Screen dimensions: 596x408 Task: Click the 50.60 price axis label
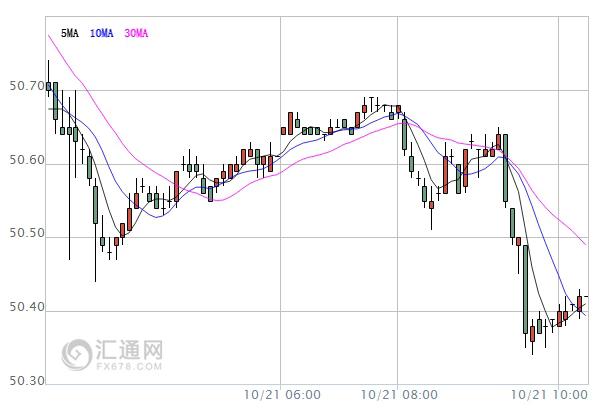pyautogui.click(x=27, y=160)
